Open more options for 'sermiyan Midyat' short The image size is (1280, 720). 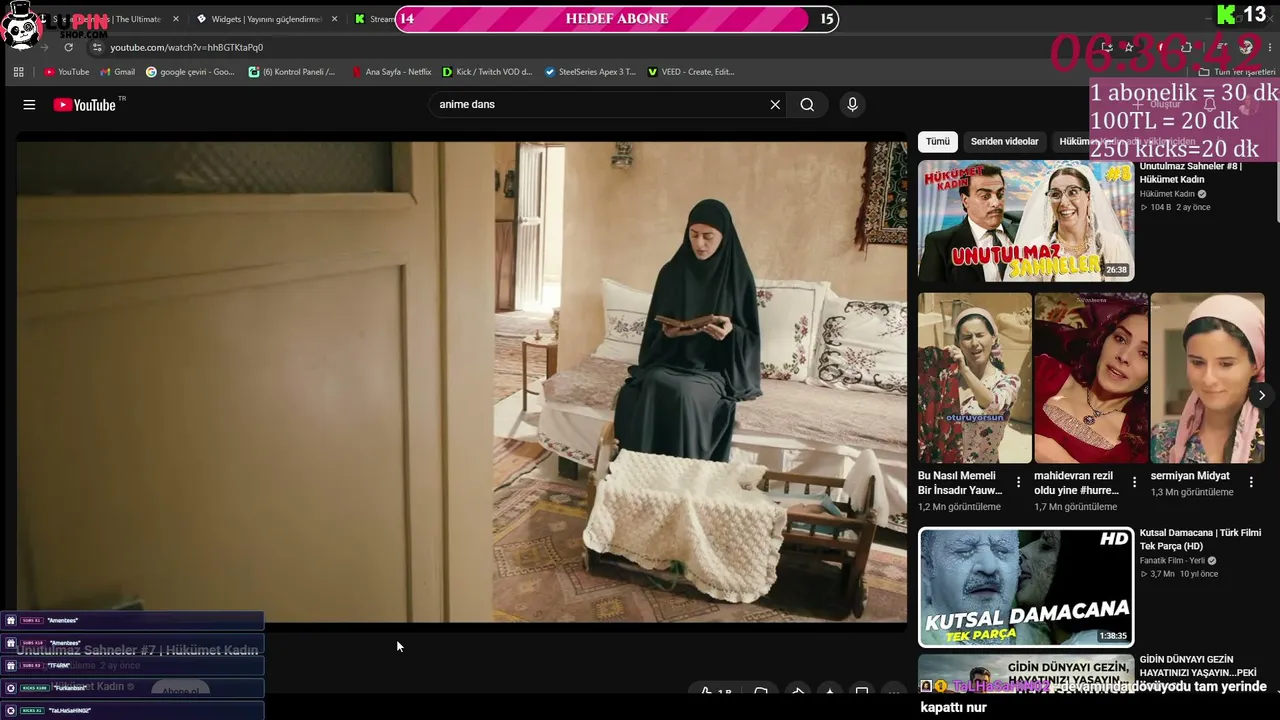(x=1251, y=482)
